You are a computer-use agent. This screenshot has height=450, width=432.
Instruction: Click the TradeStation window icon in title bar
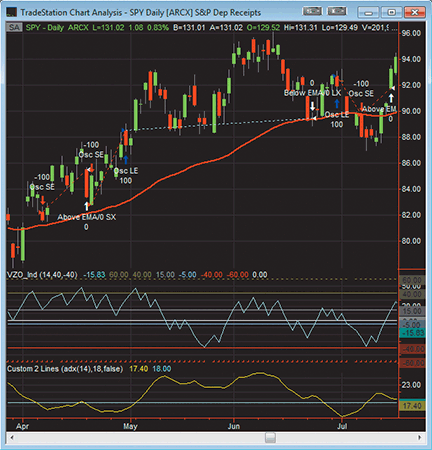[12, 13]
